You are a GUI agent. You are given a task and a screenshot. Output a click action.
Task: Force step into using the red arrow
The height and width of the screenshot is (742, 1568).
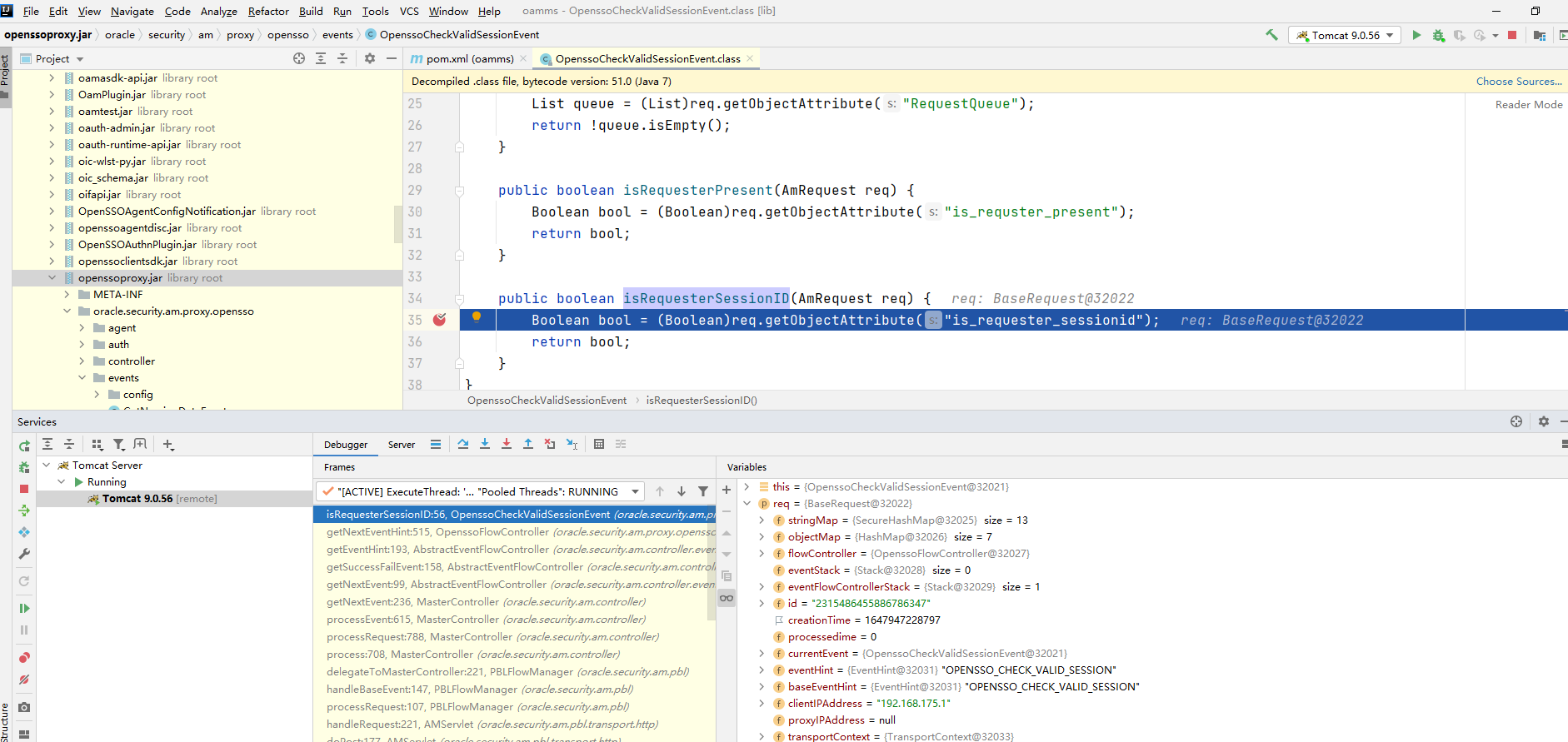click(507, 445)
